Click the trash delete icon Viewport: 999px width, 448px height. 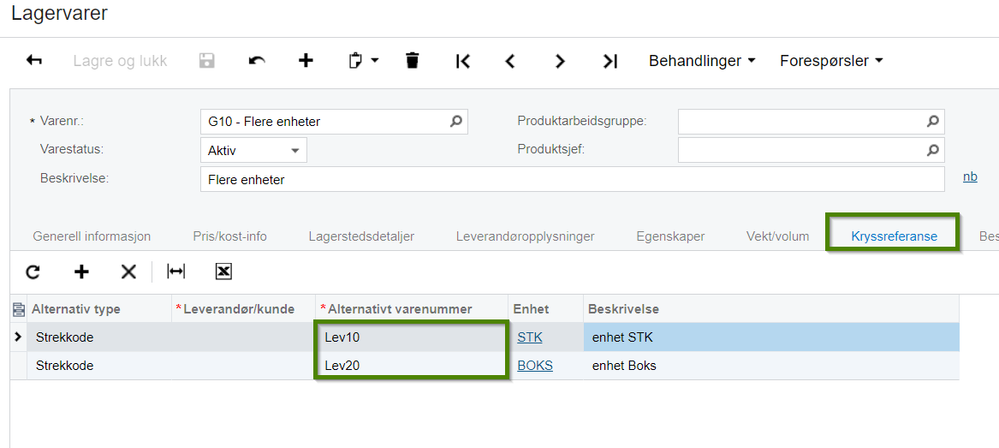pos(413,61)
